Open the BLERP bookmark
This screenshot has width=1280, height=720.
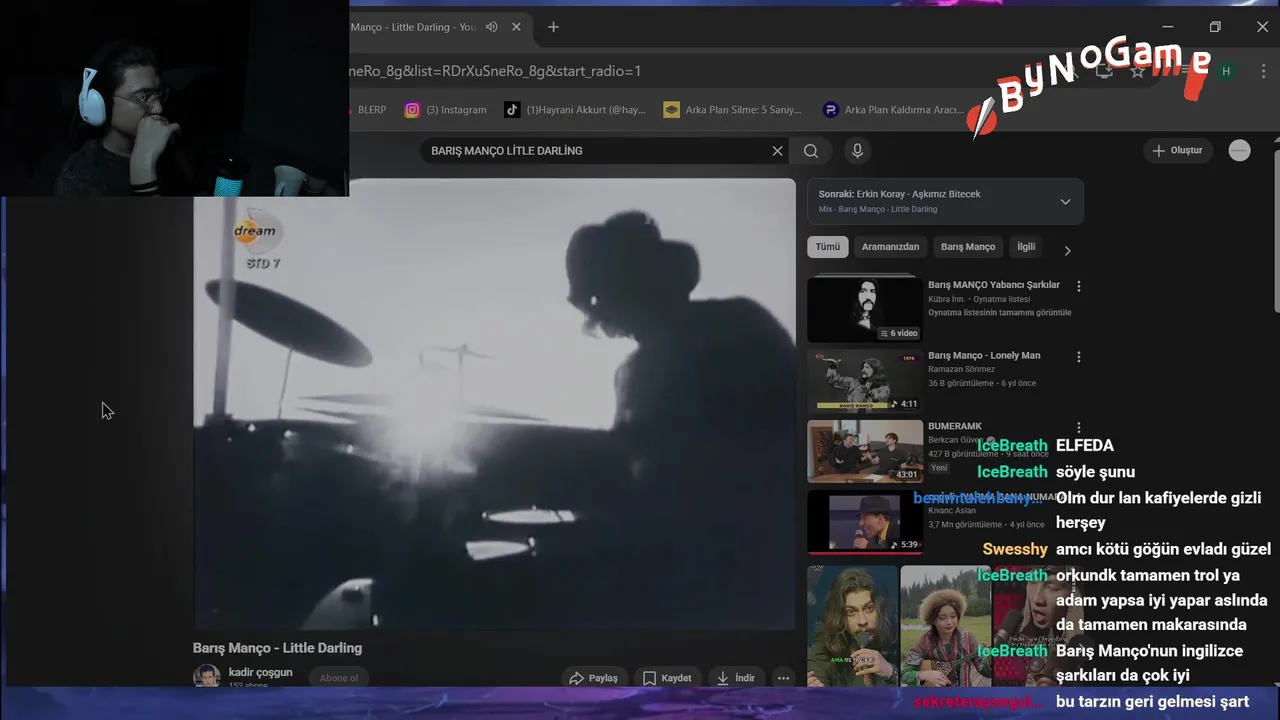(371, 110)
